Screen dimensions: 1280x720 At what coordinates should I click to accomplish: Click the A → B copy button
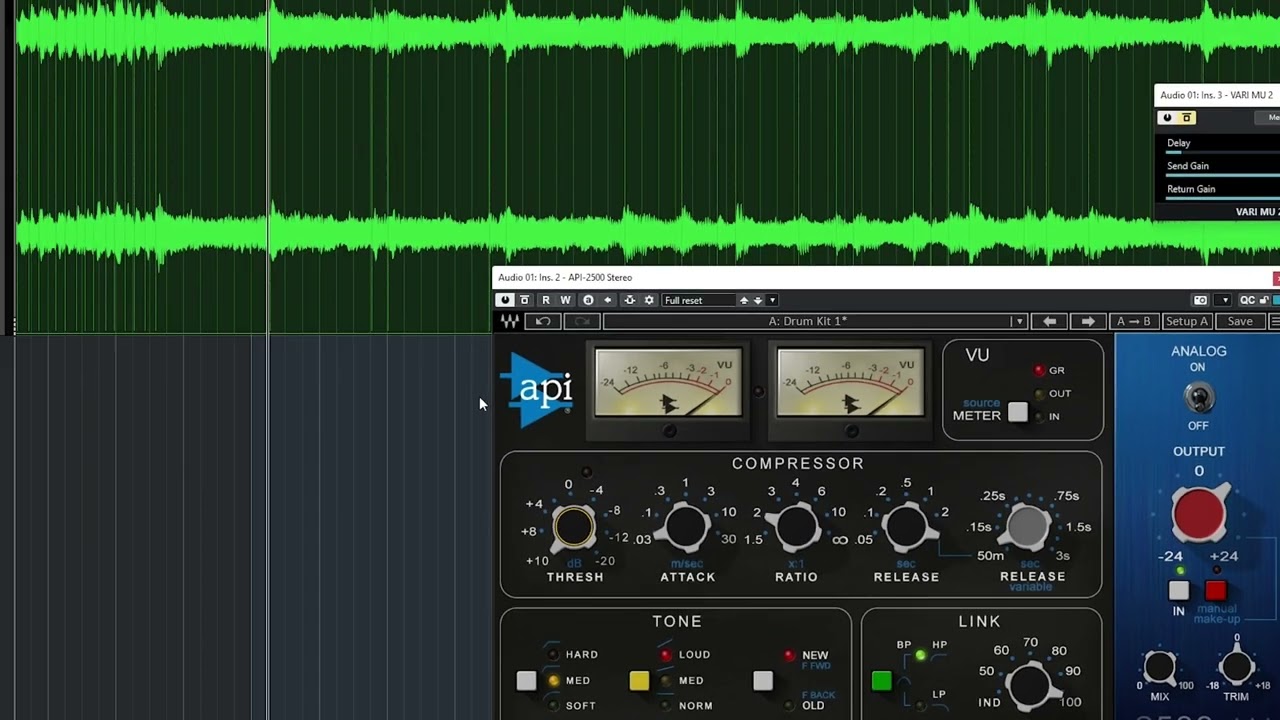click(x=1133, y=321)
